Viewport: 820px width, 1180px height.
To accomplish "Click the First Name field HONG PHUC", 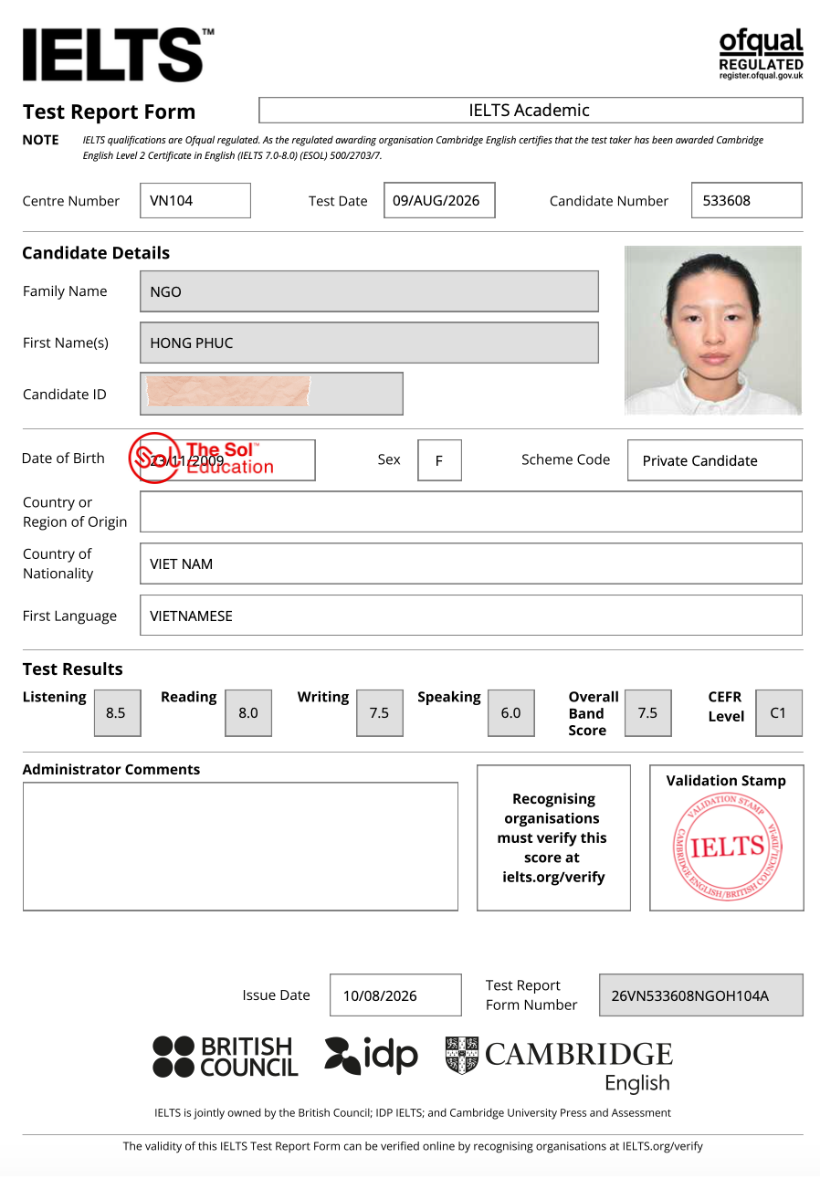I will point(369,343).
